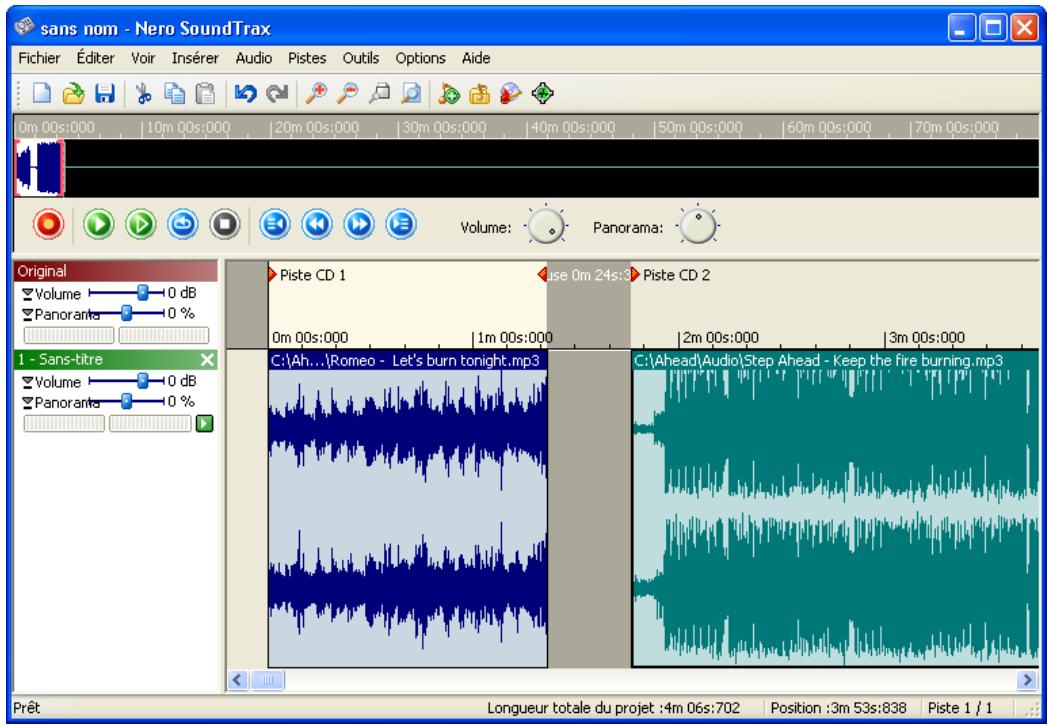Start recording with the red button
Image resolution: width=1048 pixels, height=726 pixels.
(48, 225)
